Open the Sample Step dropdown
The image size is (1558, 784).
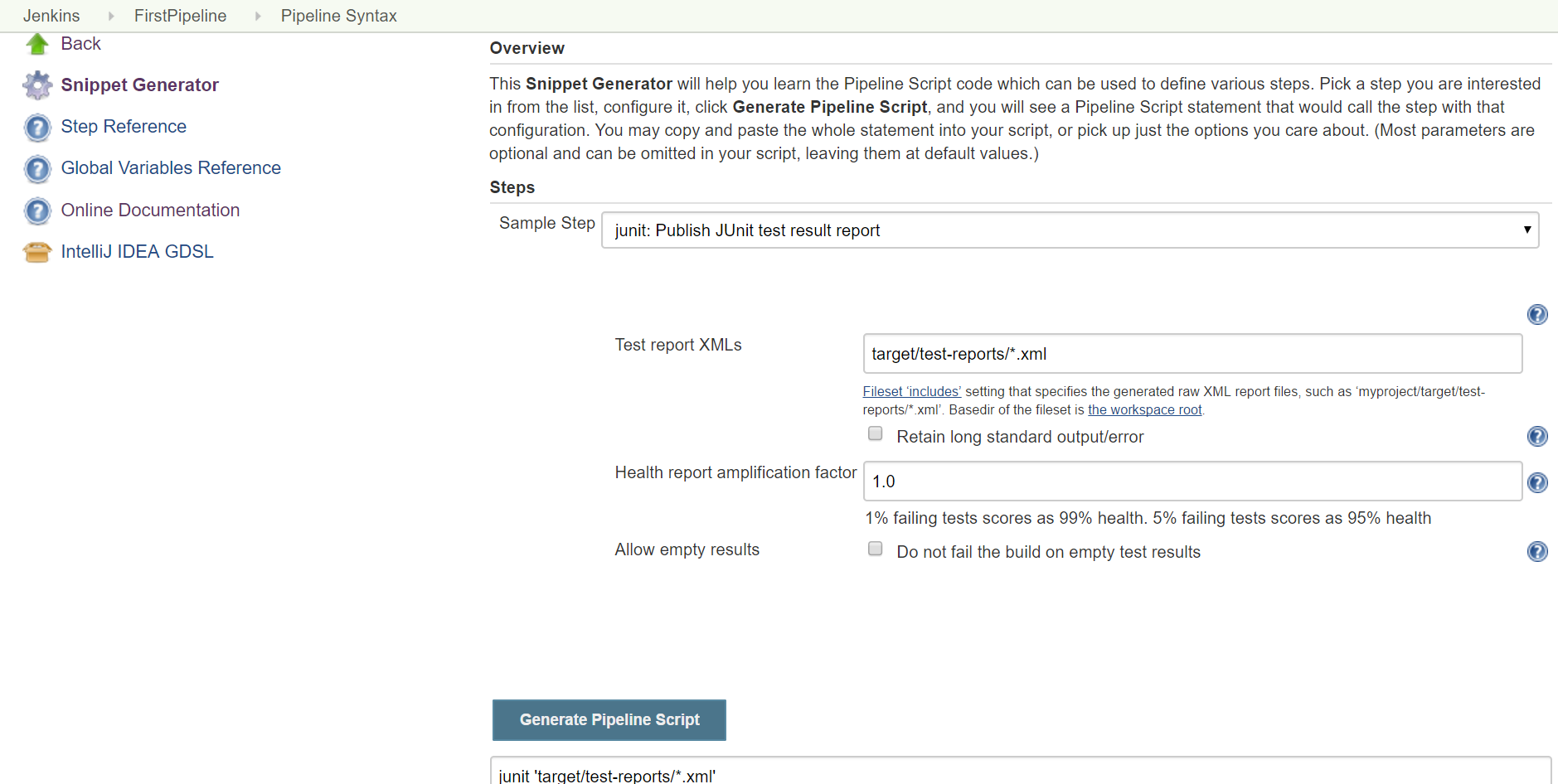coord(1070,230)
